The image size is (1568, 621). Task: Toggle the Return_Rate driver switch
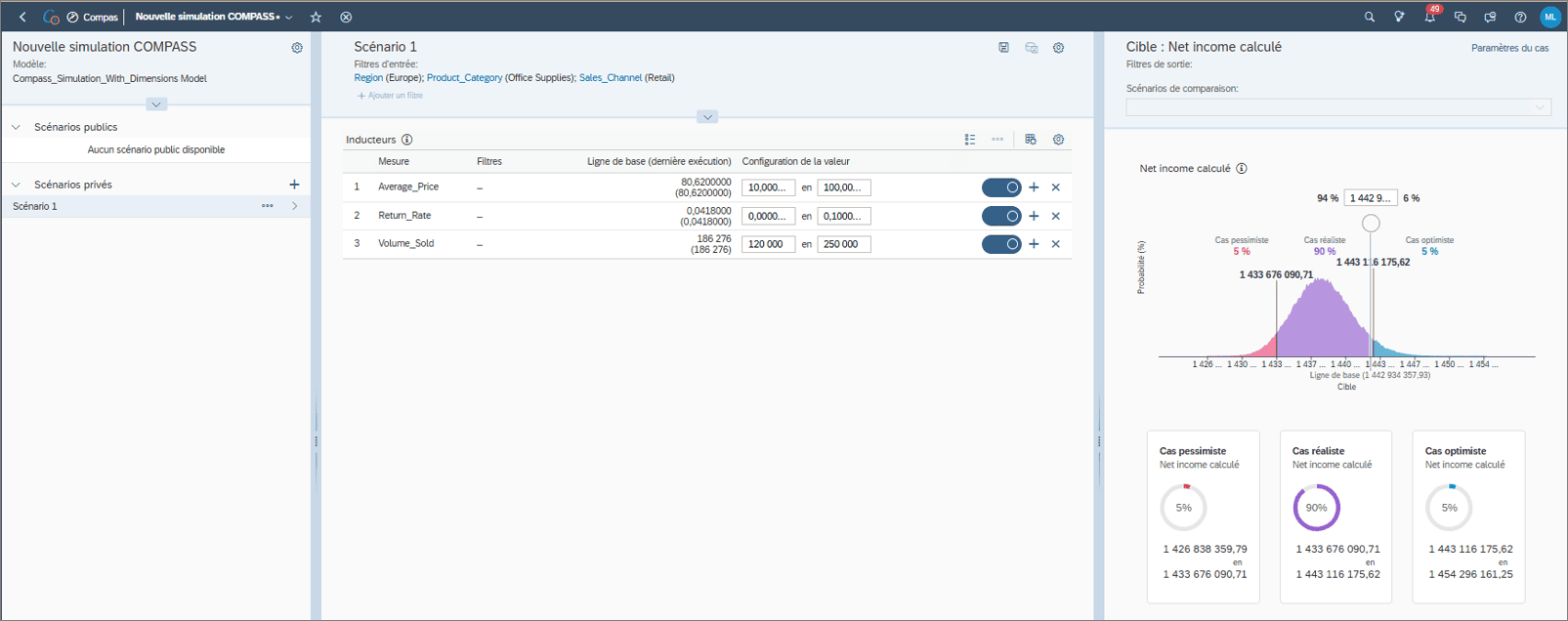pos(1000,216)
